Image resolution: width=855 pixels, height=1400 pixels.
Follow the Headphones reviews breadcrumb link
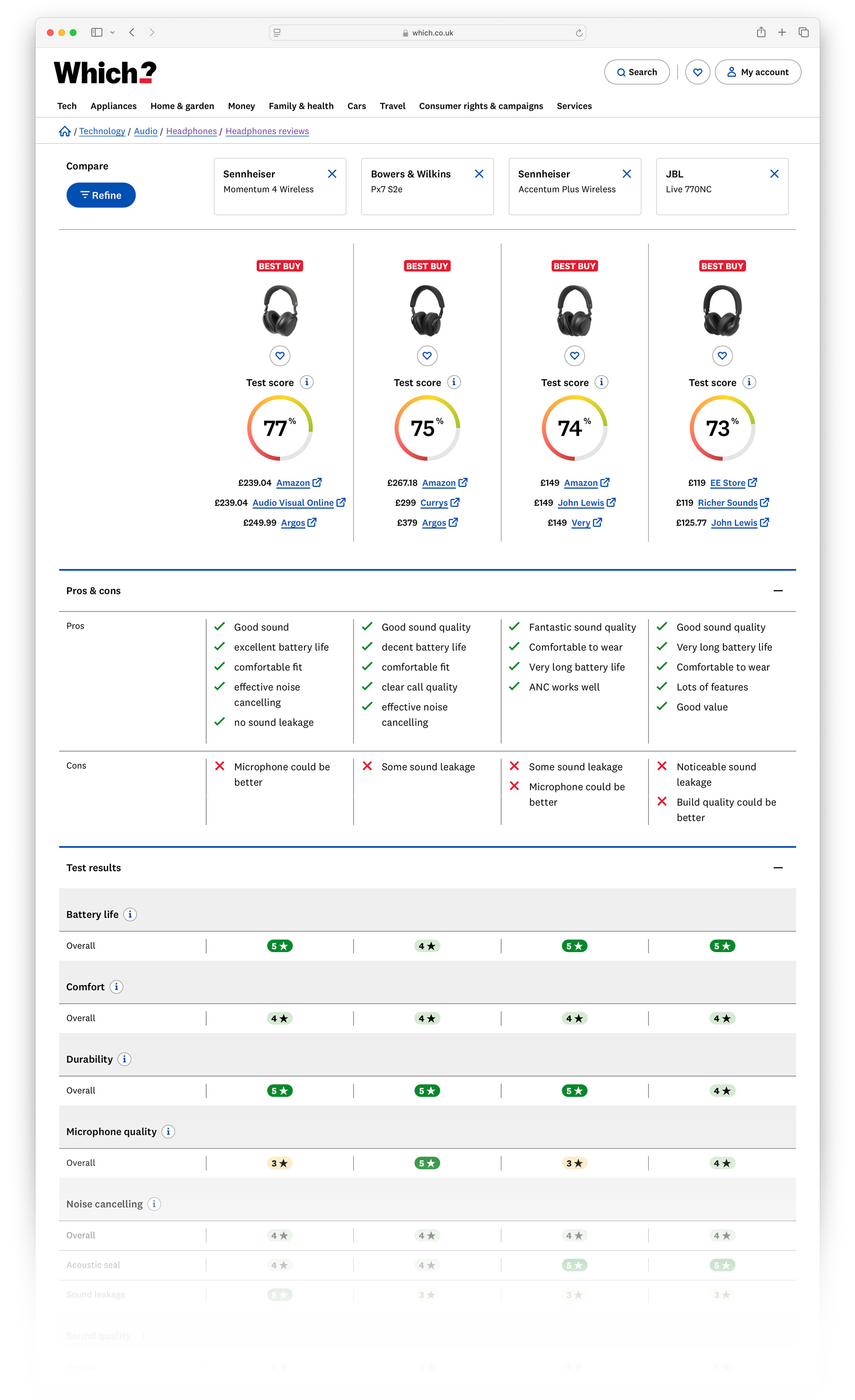(x=267, y=131)
